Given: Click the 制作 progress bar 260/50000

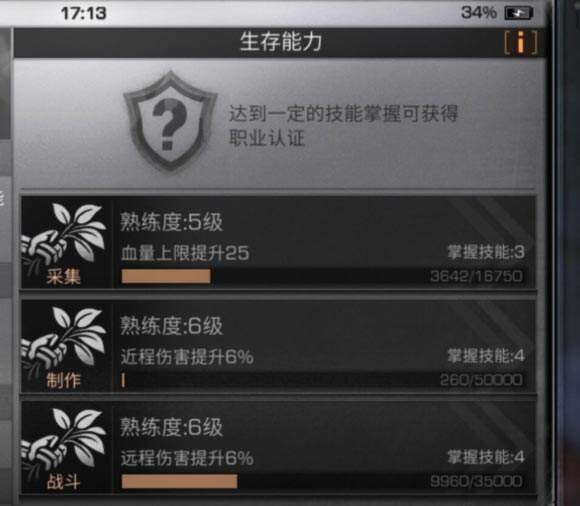Looking at the screenshot, I should click(322, 380).
